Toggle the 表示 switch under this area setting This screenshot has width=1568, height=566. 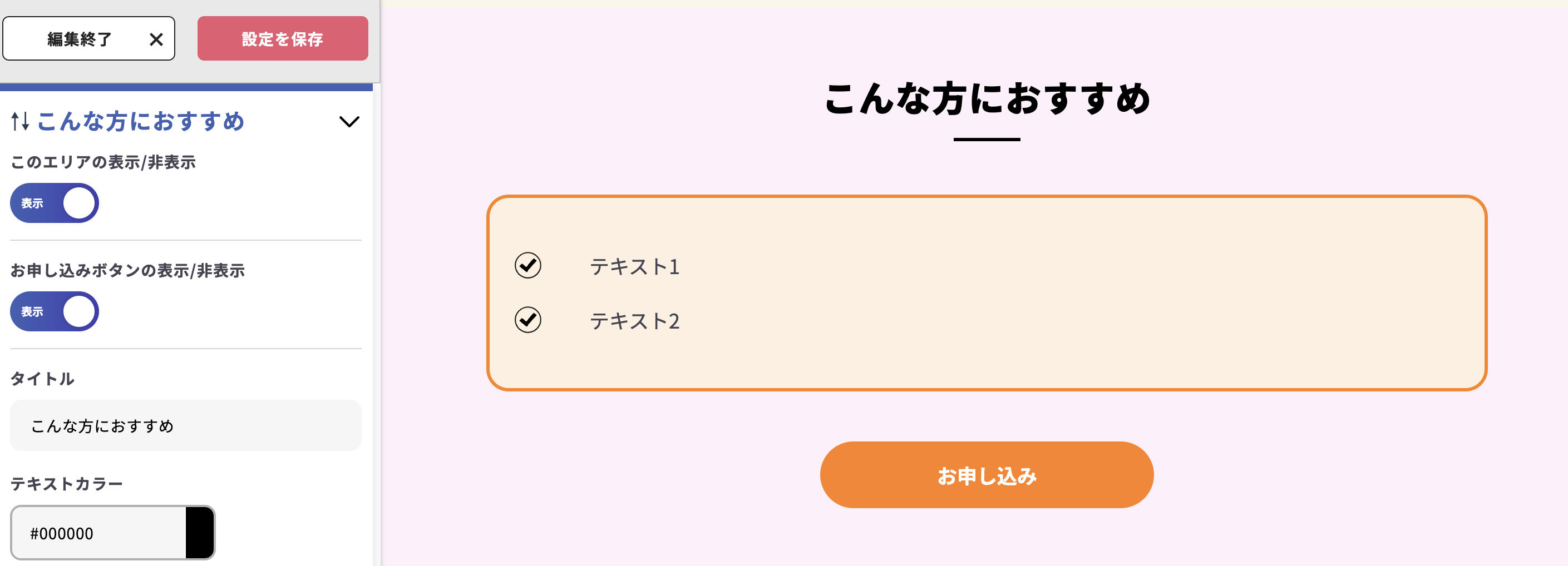click(53, 203)
